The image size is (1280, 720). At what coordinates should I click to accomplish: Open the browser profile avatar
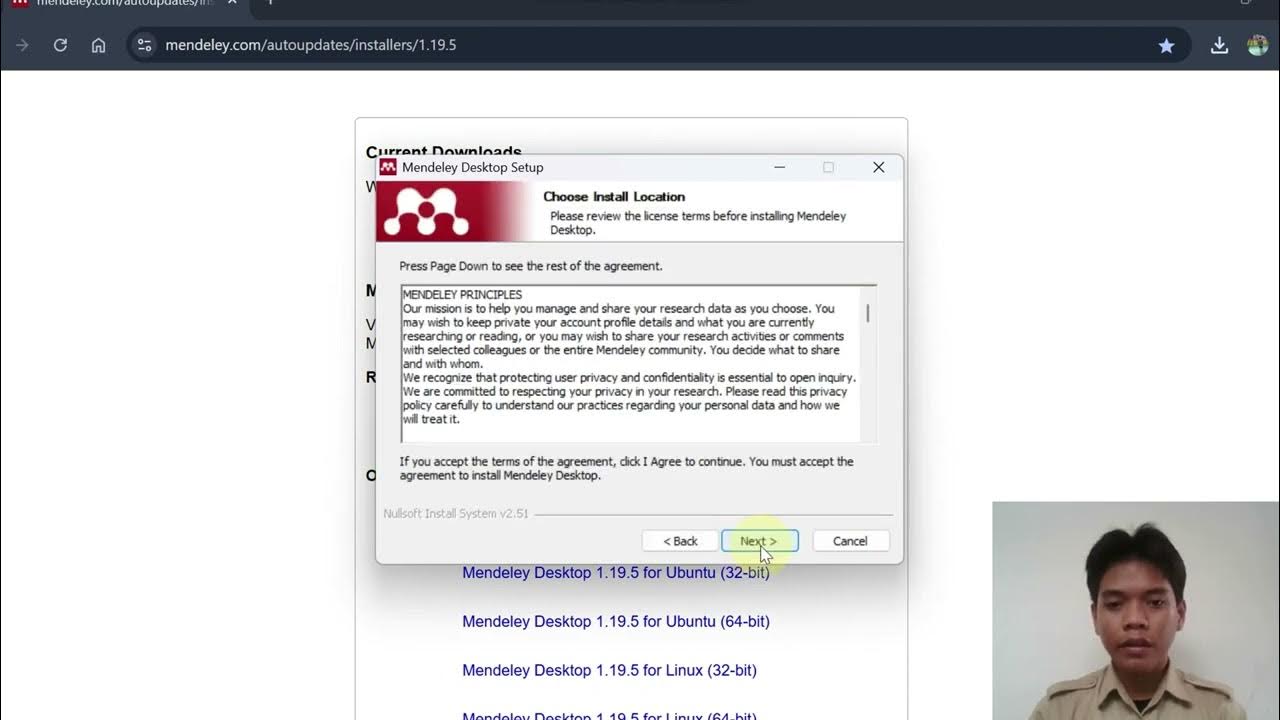(x=1258, y=45)
